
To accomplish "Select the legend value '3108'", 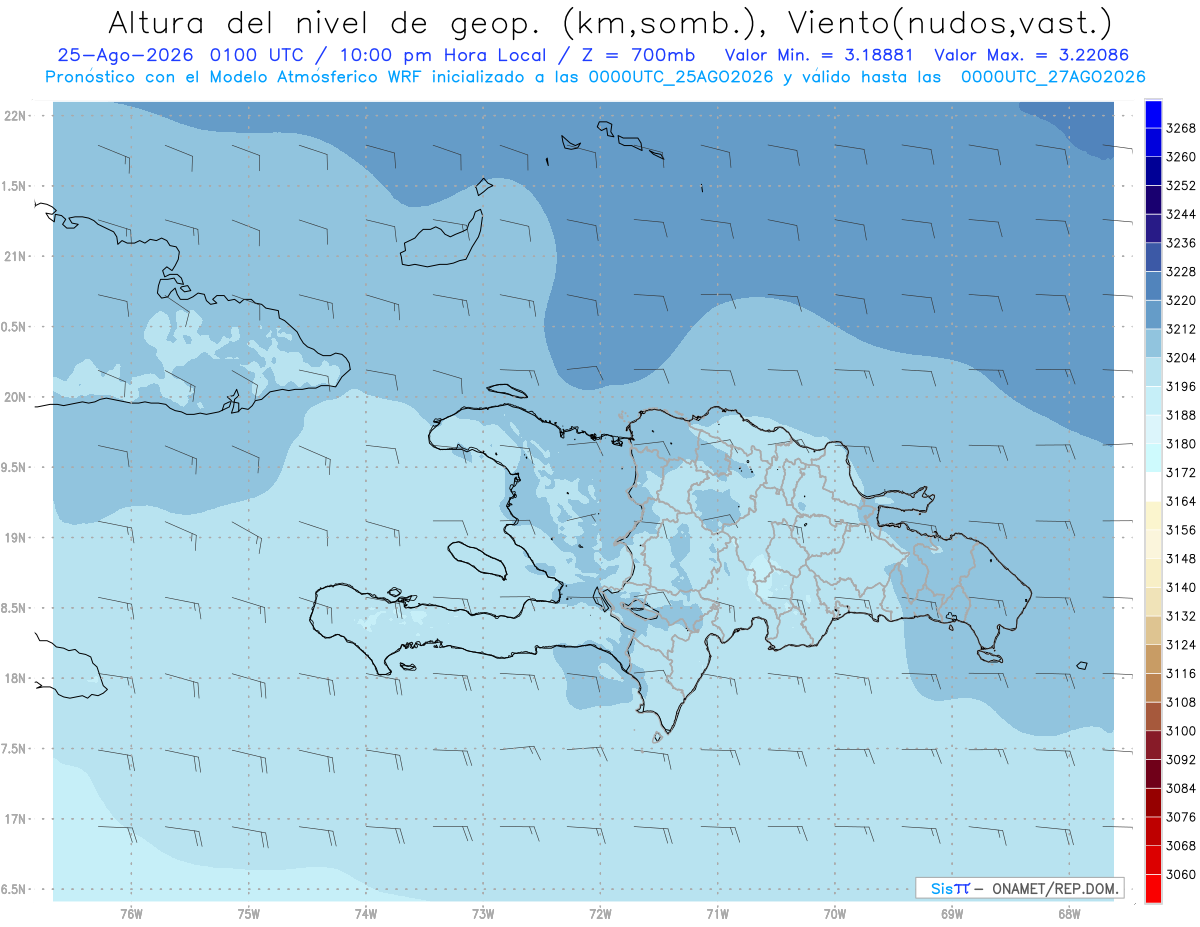I will click(1181, 702).
